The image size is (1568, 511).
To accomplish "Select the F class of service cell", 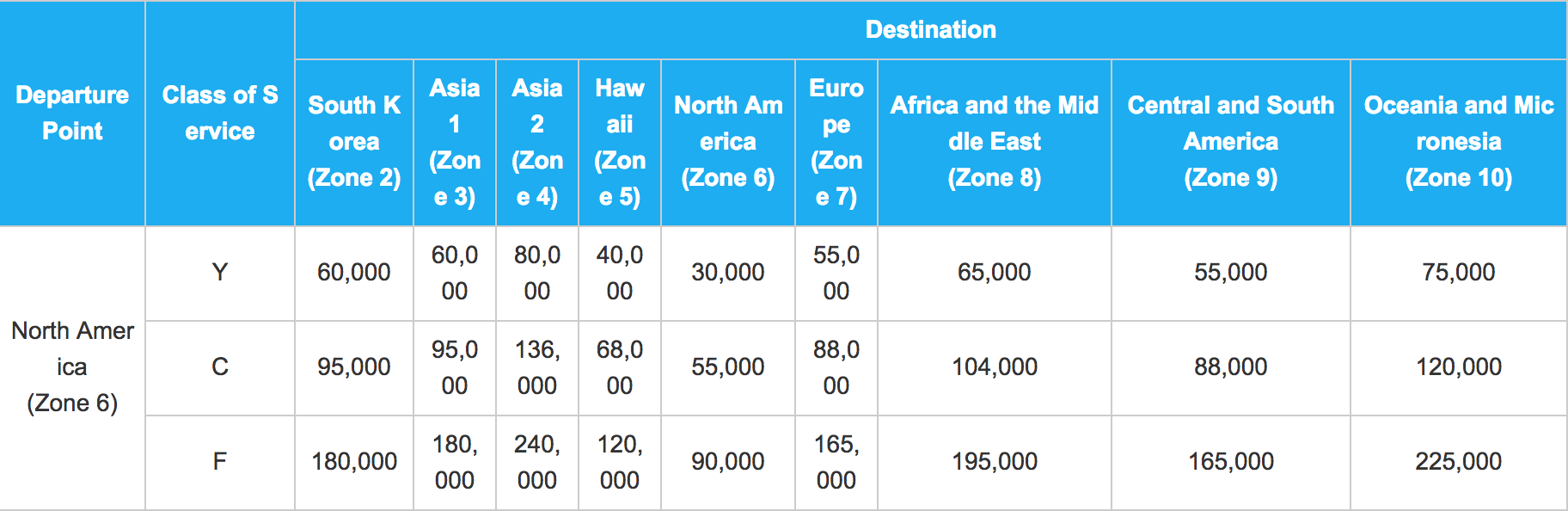I will [x=220, y=462].
